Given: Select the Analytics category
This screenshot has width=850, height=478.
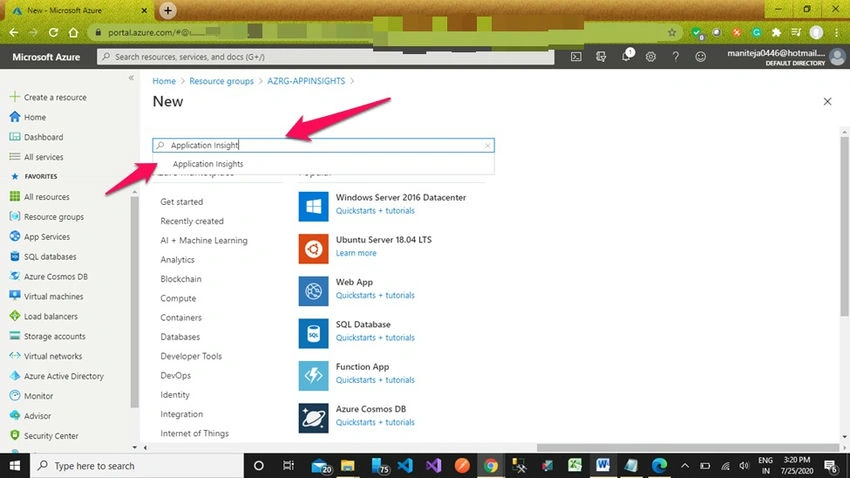Looking at the screenshot, I should coord(177,260).
